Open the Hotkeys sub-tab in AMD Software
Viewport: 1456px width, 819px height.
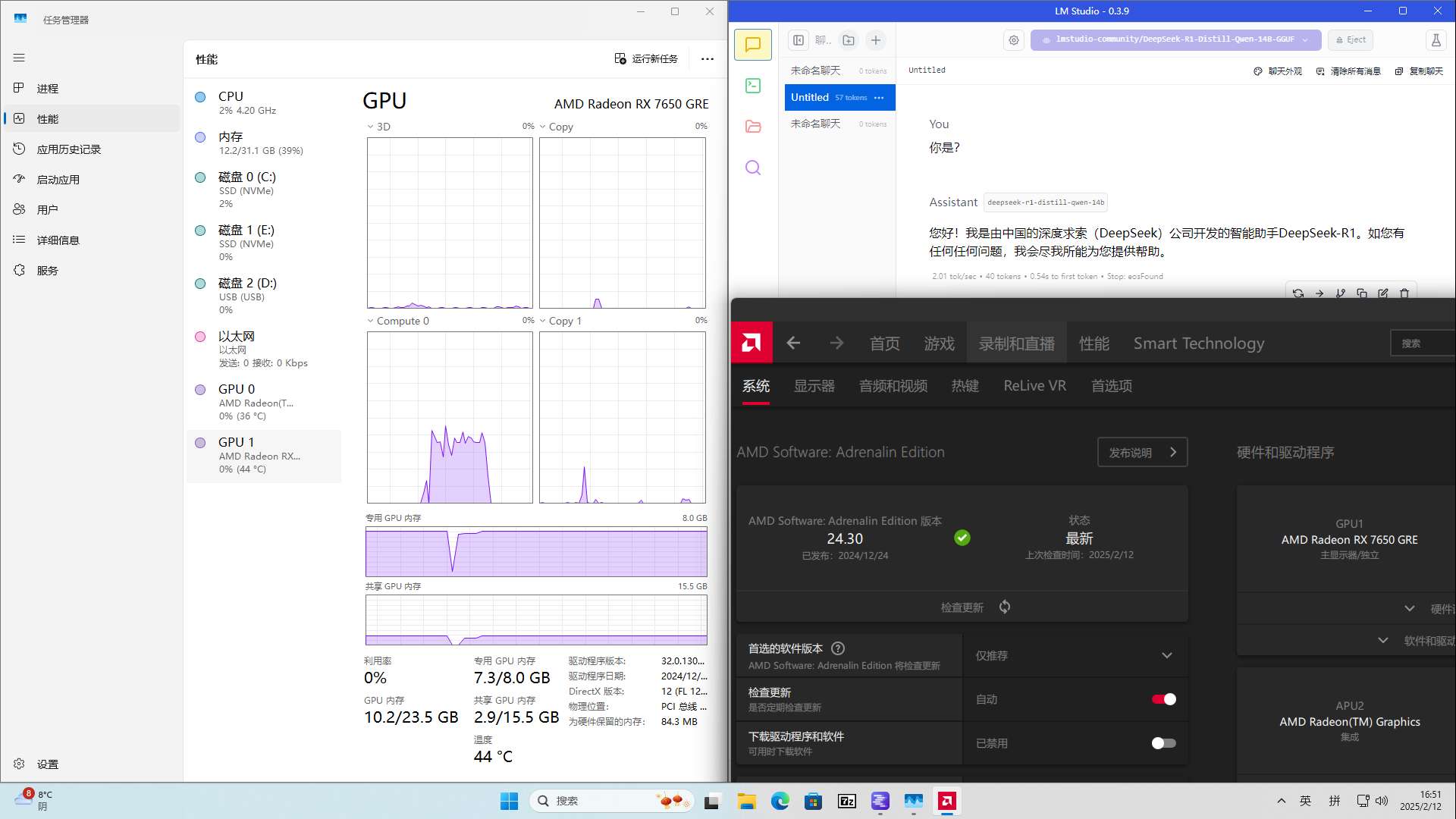(x=965, y=386)
